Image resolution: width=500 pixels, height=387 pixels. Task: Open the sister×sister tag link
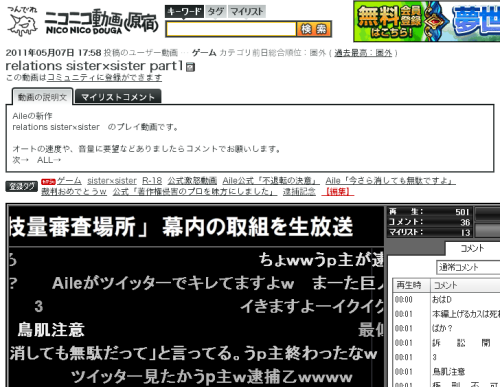tap(112, 181)
